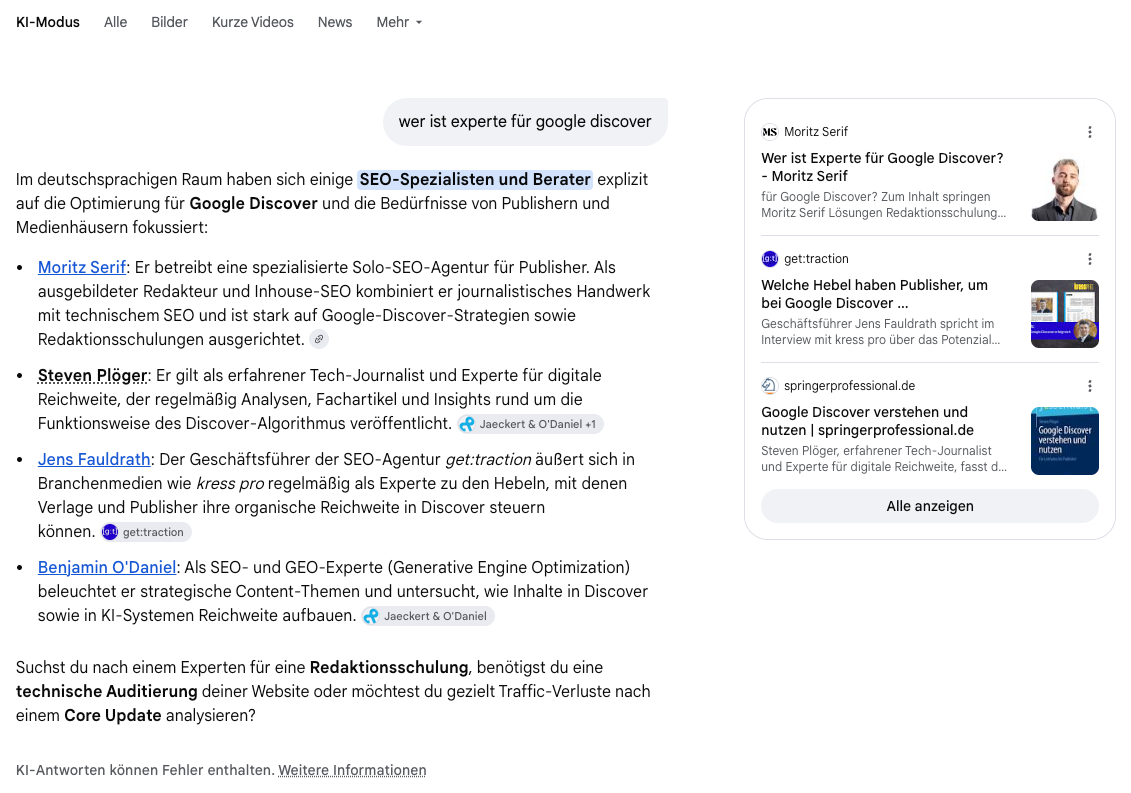This screenshot has height=793, width=1131.
Task: Open the Benjamin O'Daniel link
Action: pos(107,568)
